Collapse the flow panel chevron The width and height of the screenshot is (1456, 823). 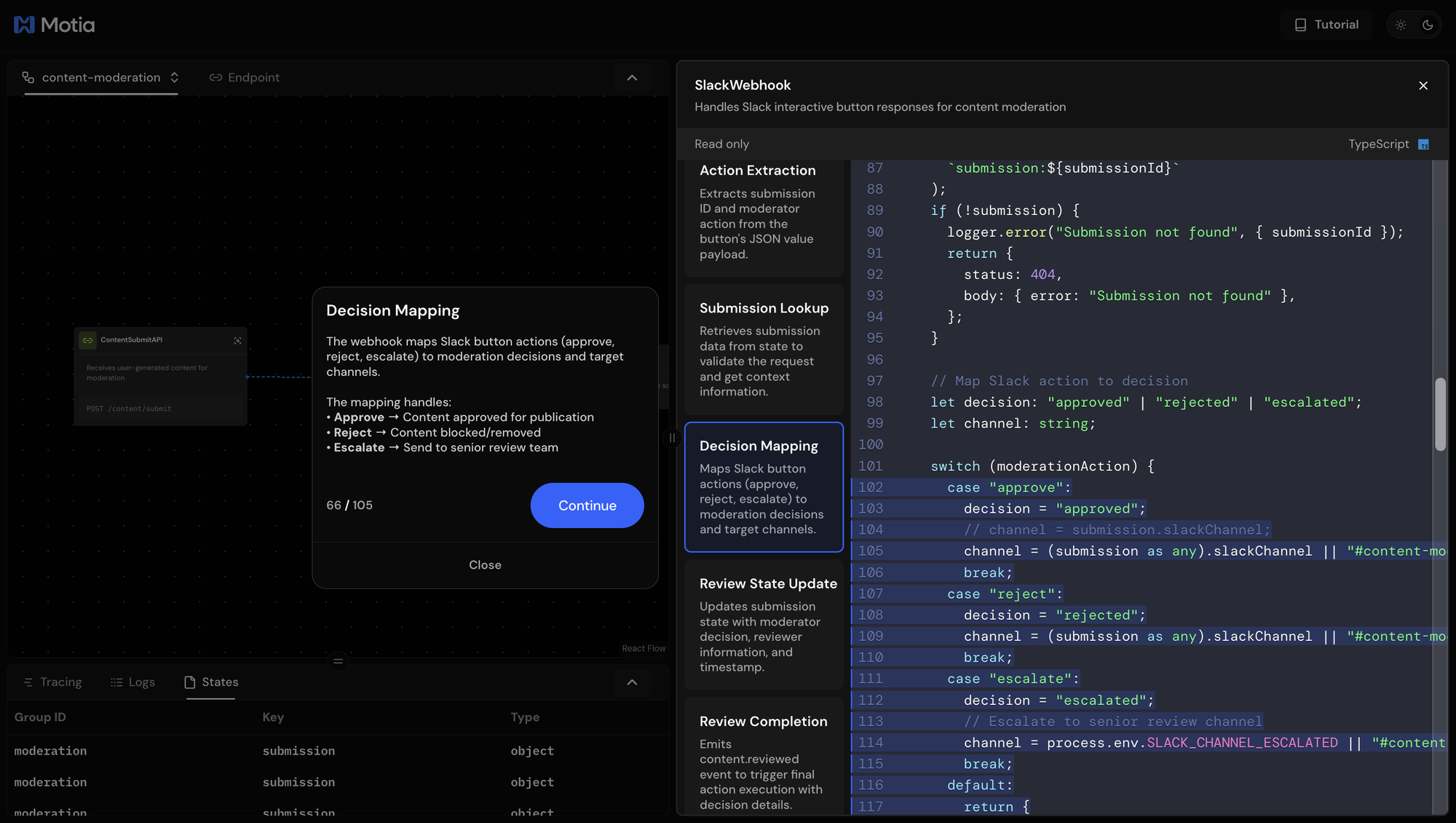coord(632,78)
